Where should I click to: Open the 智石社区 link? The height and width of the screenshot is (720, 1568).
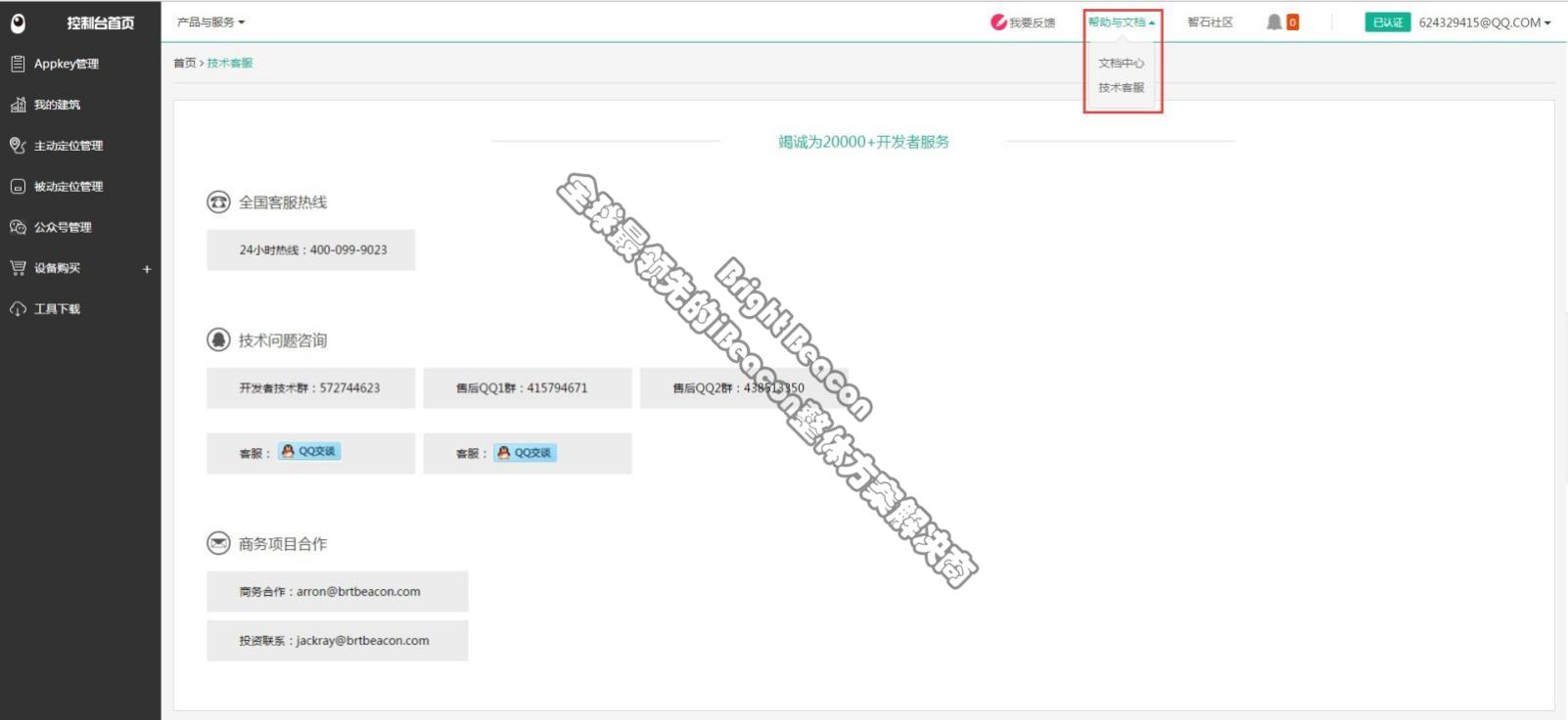[x=1210, y=22]
